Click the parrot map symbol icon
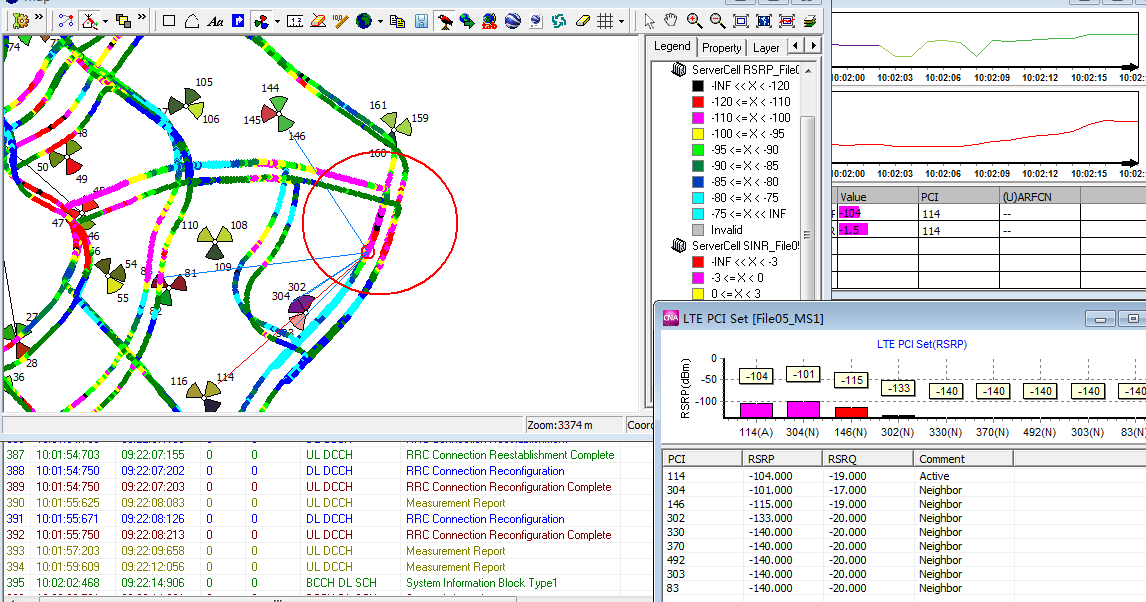1146x602 pixels. click(447, 19)
